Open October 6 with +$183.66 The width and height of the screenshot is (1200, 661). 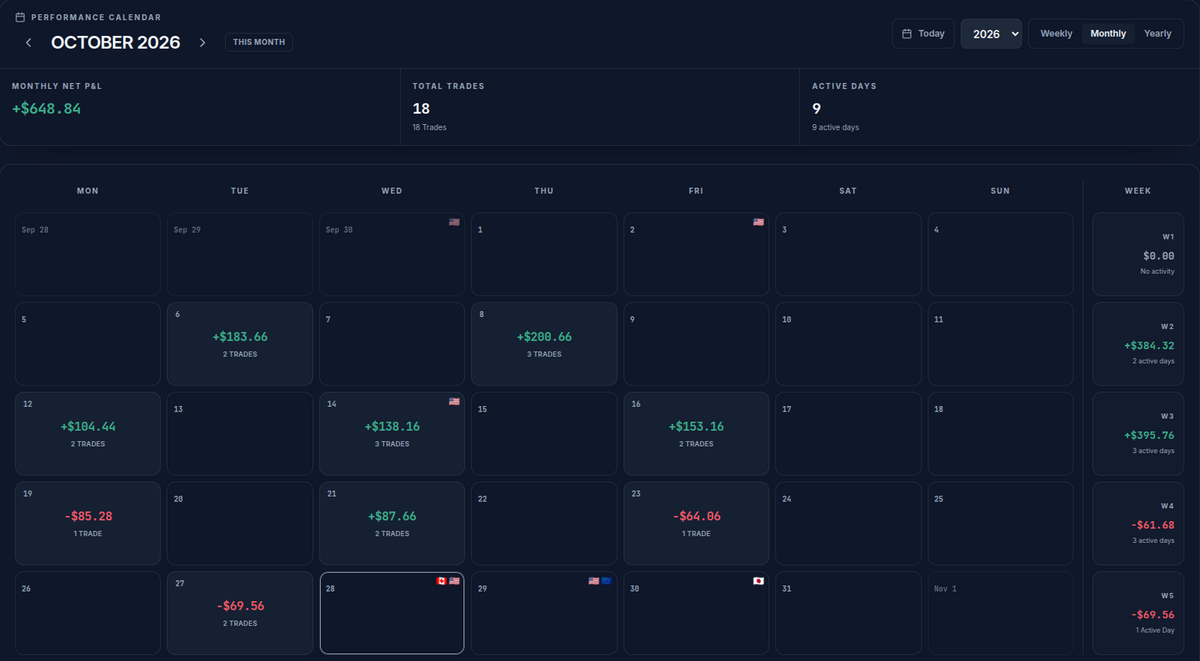coord(240,344)
